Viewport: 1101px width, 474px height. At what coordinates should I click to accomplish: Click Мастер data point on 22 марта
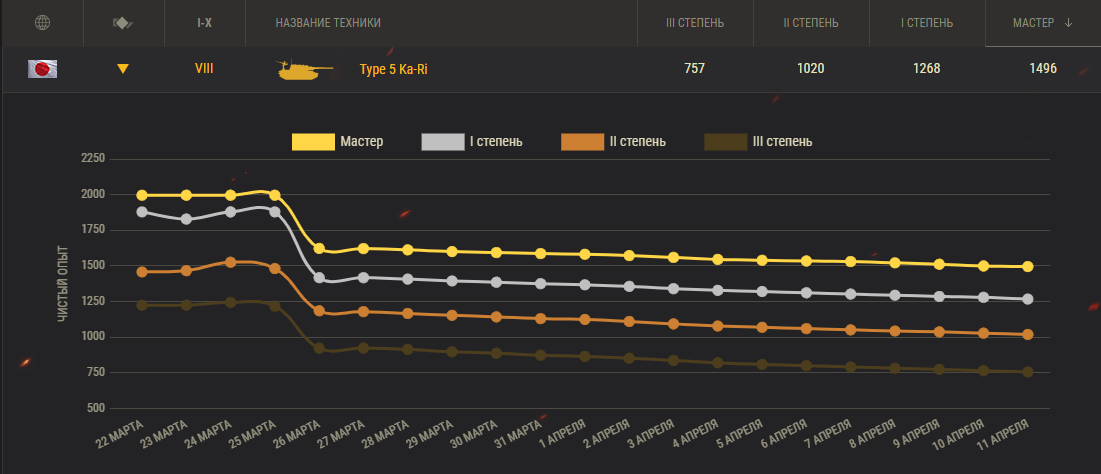(x=142, y=195)
